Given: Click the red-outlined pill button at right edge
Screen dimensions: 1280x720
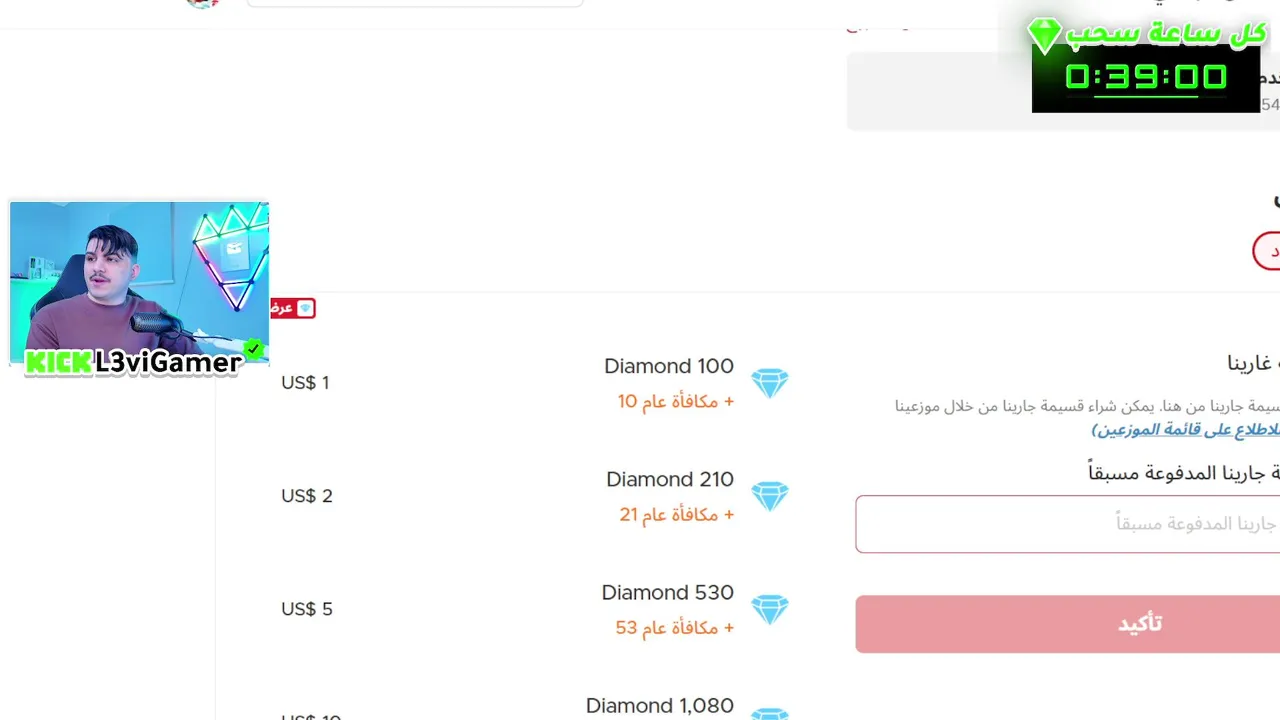Looking at the screenshot, I should tap(1267, 251).
